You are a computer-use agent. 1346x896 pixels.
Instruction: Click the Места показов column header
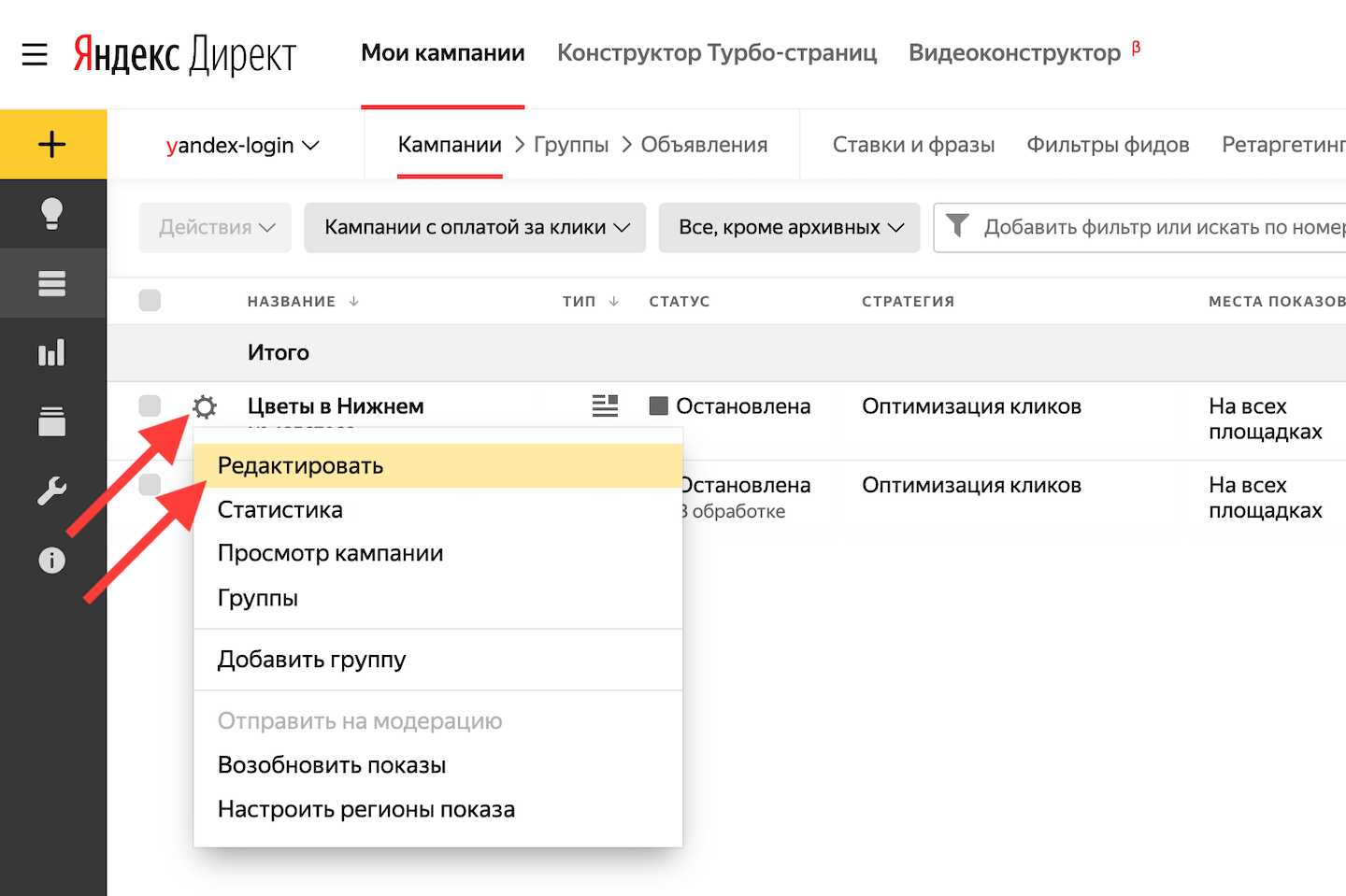1277,301
